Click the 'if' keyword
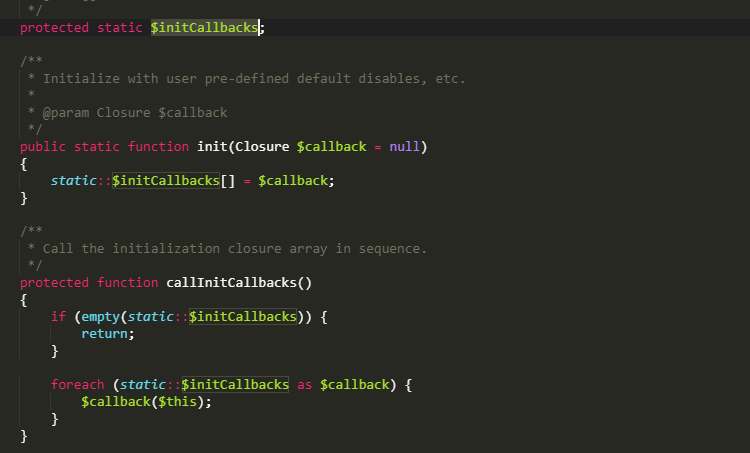Viewport: 750px width, 453px height. pos(58,317)
